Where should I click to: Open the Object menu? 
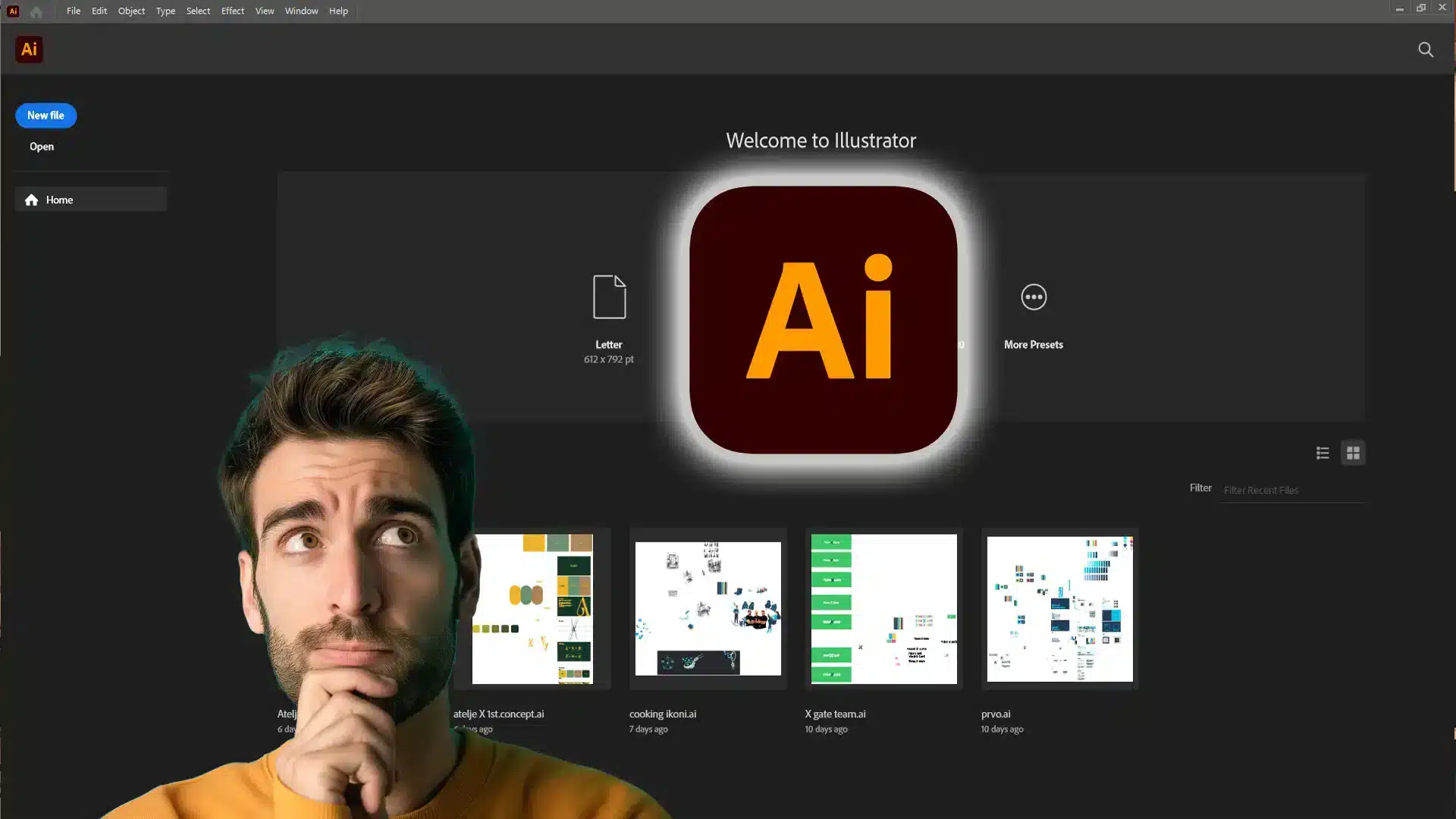(131, 11)
